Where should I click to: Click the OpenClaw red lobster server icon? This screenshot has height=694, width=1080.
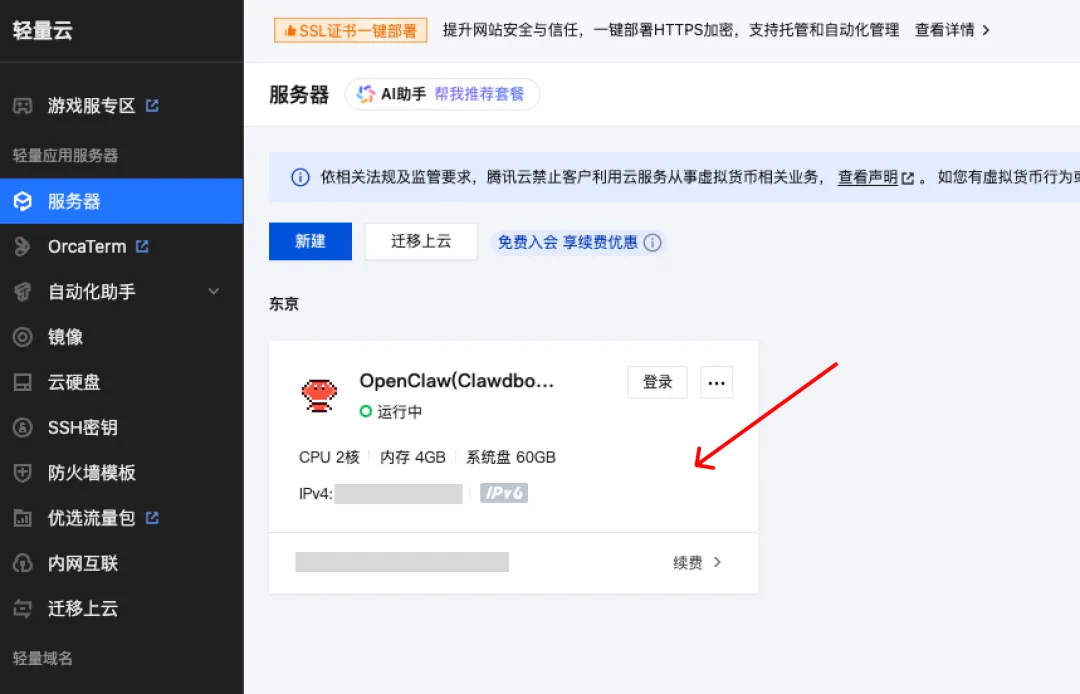(319, 395)
